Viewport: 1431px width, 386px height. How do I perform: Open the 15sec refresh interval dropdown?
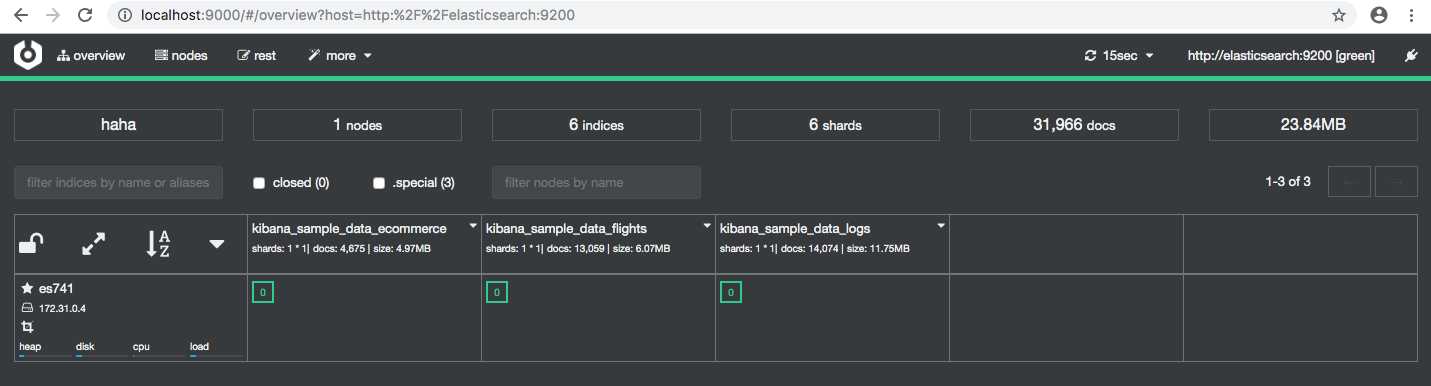(1119, 56)
